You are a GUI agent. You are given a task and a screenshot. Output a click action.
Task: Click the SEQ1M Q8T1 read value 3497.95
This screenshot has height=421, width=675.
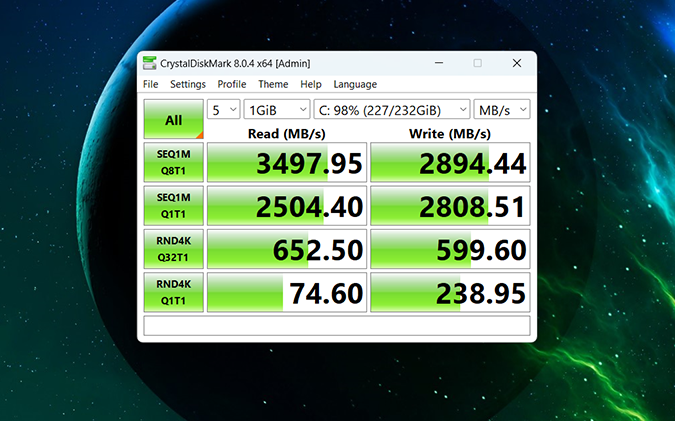[287, 162]
